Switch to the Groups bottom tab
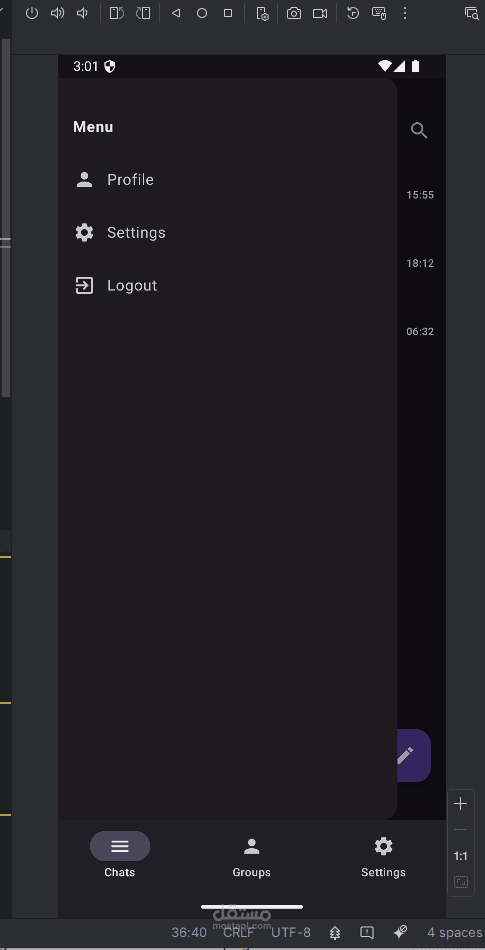485x950 pixels. (251, 857)
